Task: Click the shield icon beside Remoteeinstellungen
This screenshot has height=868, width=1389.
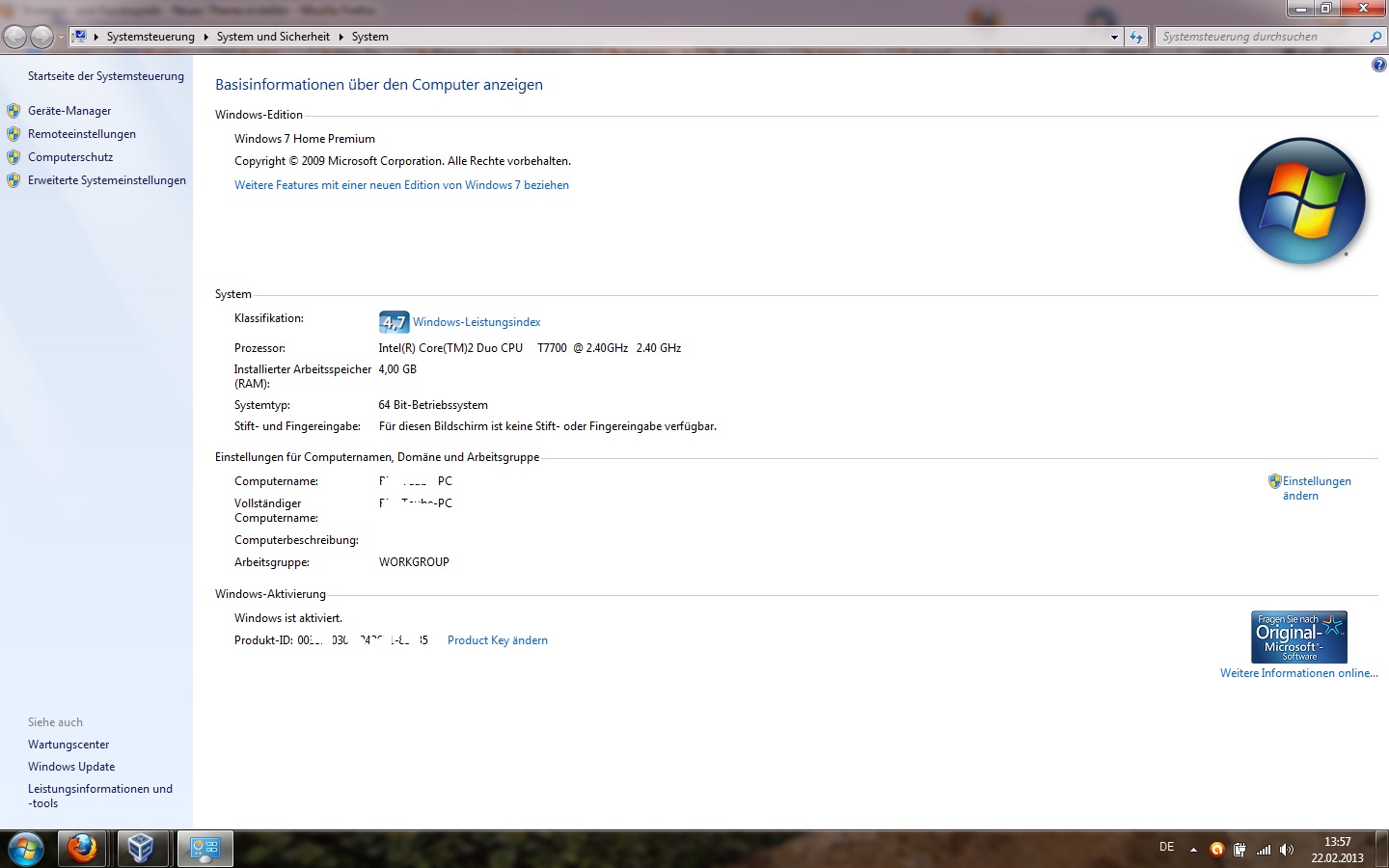Action: pyautogui.click(x=14, y=134)
